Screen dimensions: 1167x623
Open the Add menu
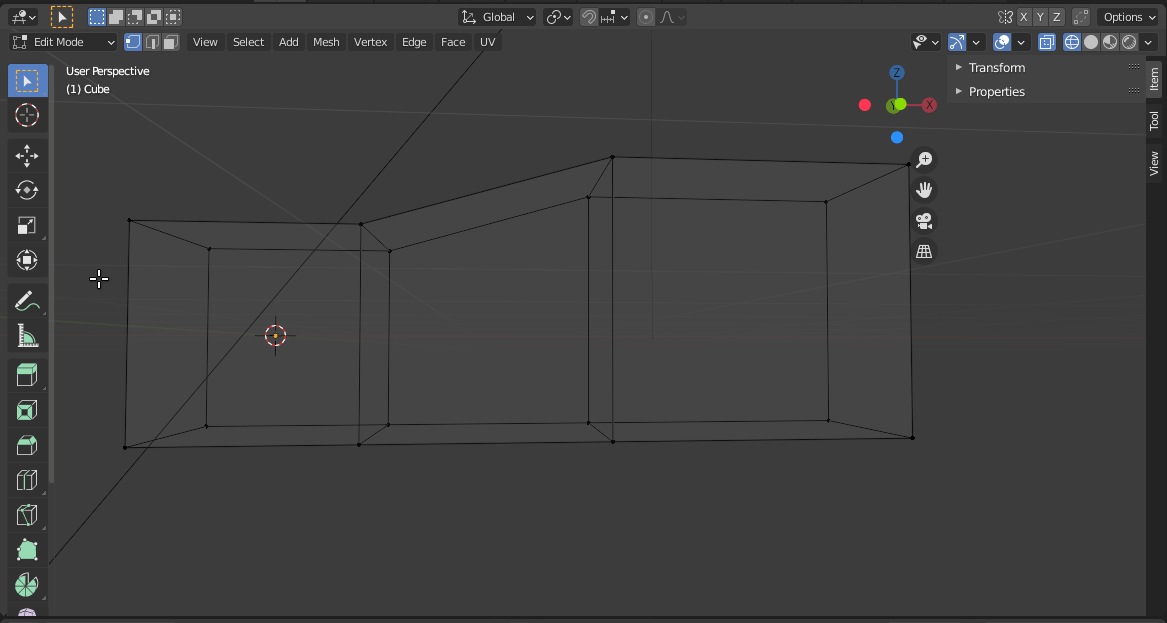[x=289, y=42]
